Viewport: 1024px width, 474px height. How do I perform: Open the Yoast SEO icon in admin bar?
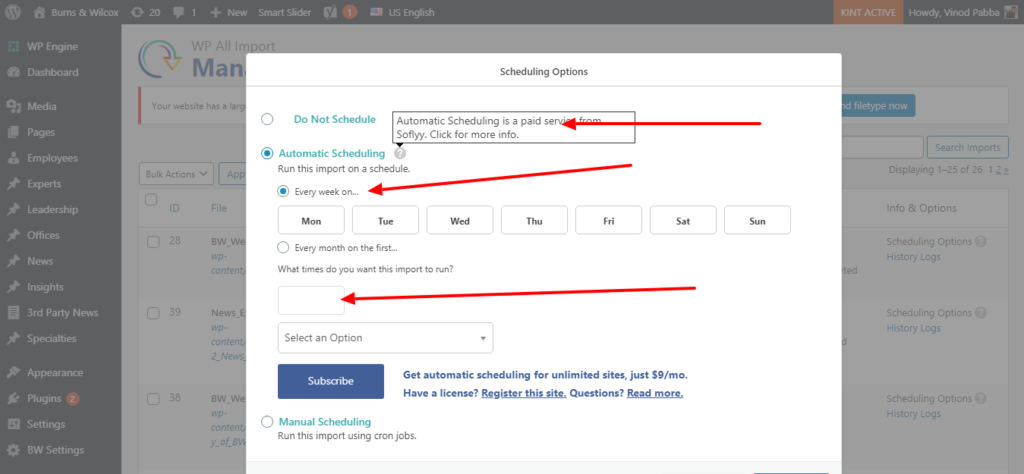pos(329,12)
